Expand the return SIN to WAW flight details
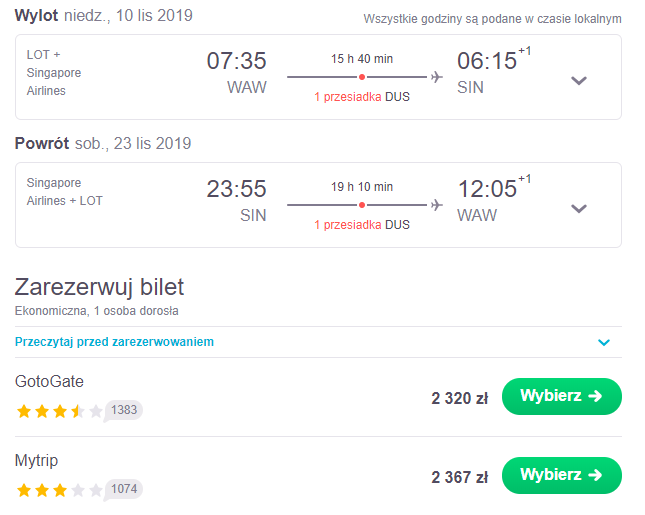645x515 pixels. (579, 209)
